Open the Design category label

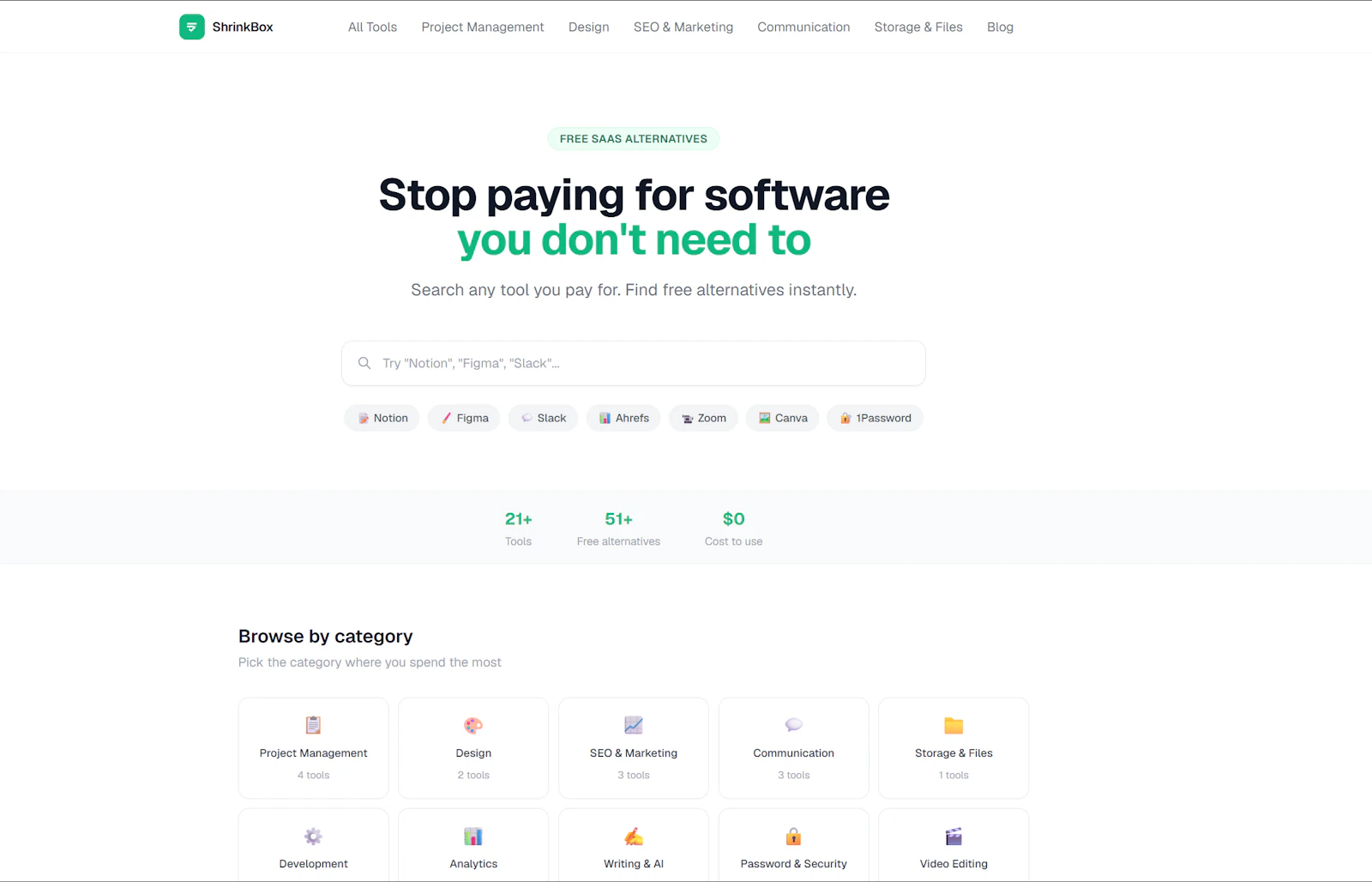(473, 752)
